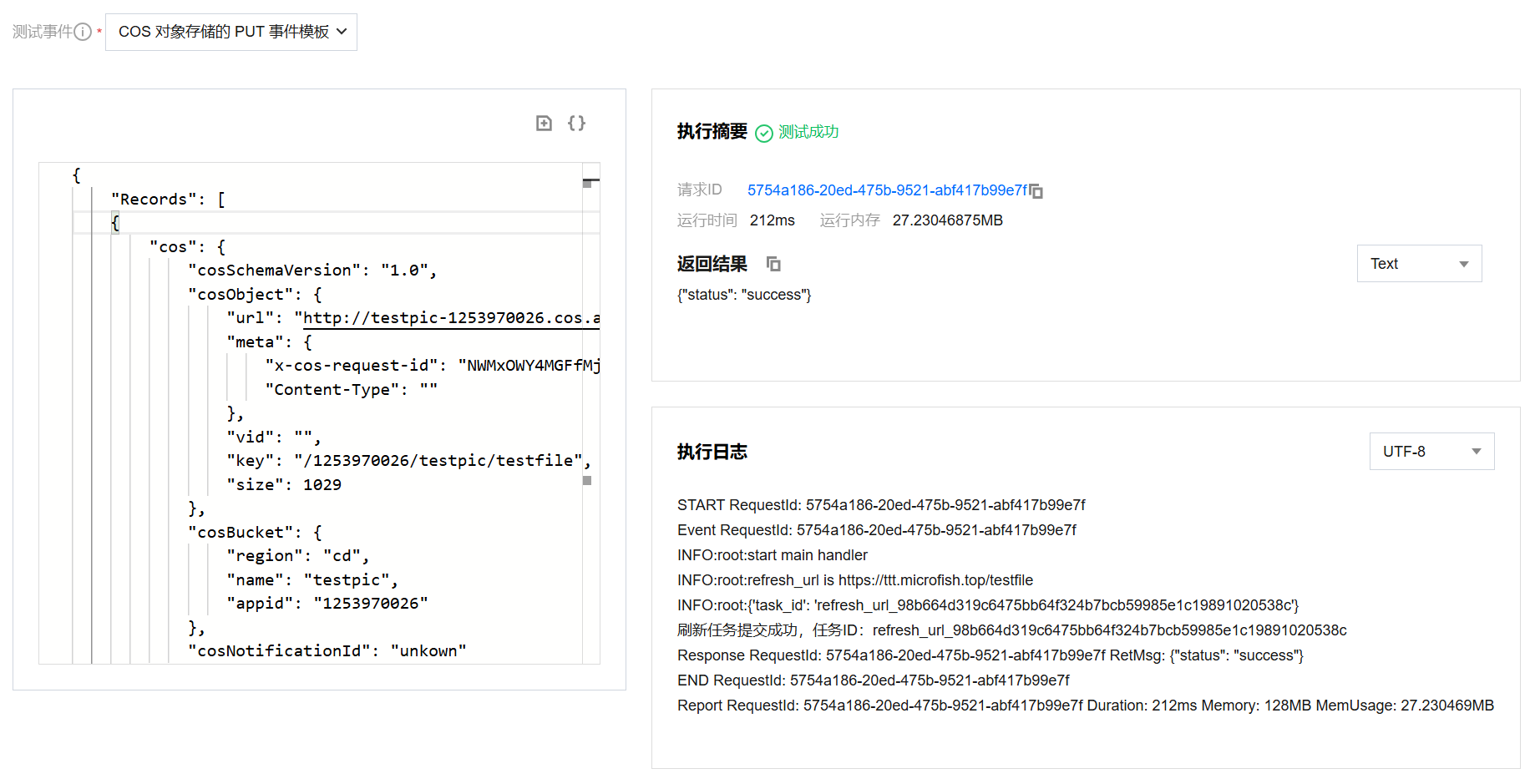Expand the Text result format dropdown
This screenshot has height=784, width=1530.
pos(1419,264)
